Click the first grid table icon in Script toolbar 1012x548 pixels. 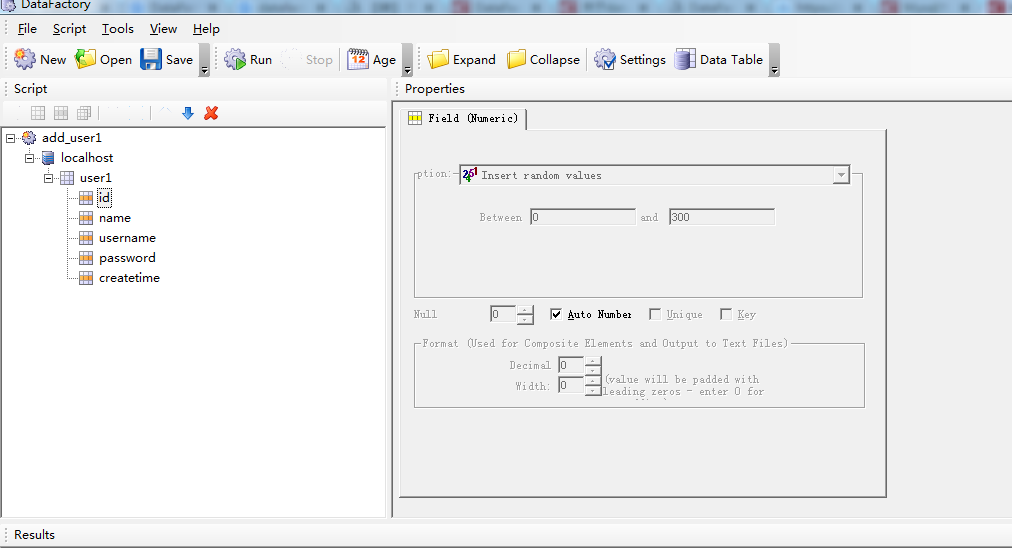pyautogui.click(x=38, y=114)
